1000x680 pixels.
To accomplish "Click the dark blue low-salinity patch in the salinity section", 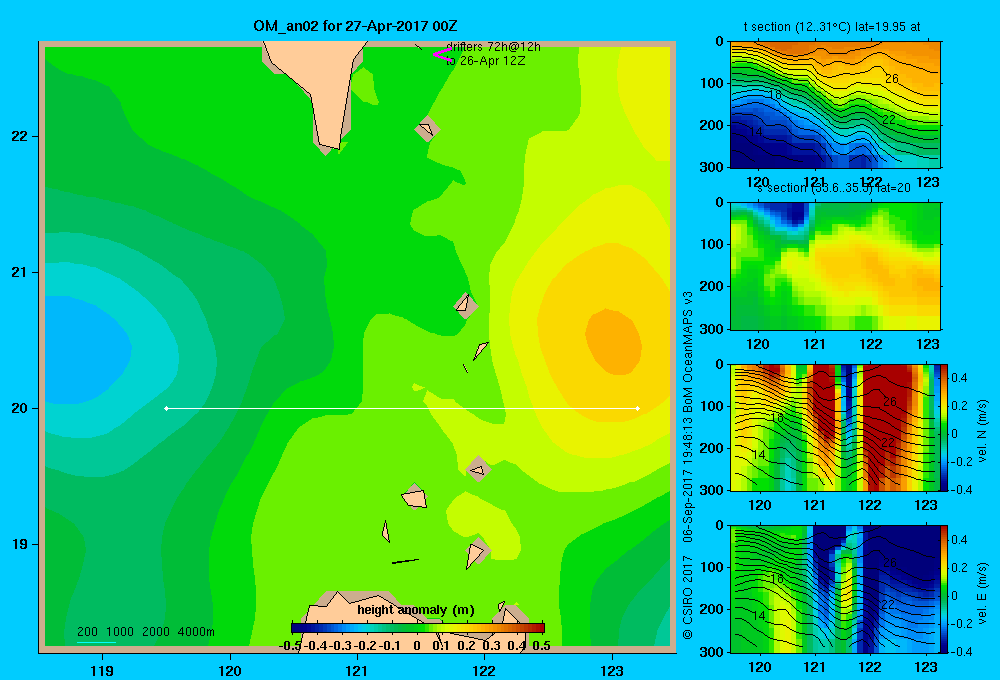I will [x=789, y=214].
